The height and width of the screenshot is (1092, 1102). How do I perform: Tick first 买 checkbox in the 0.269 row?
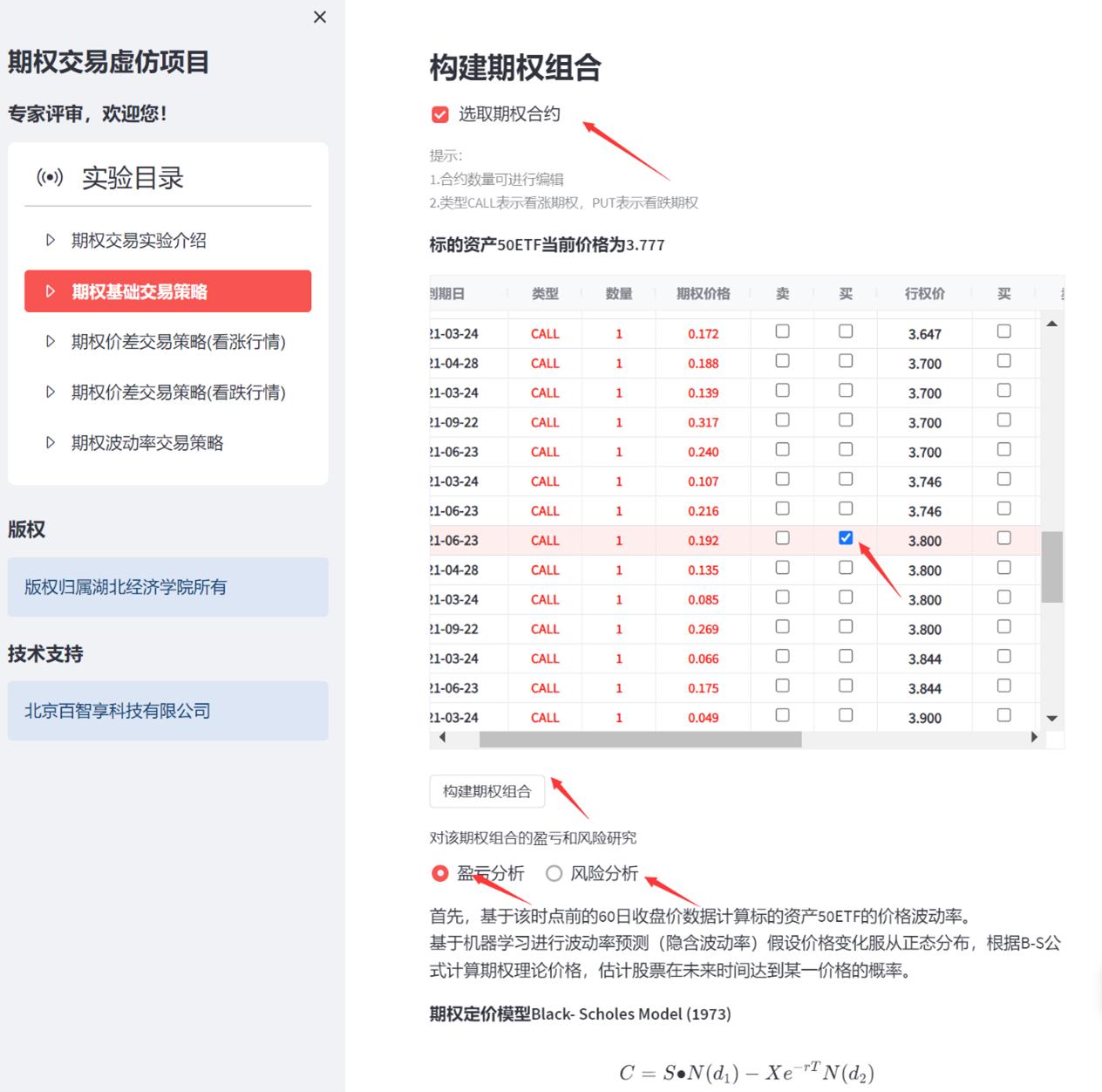846,627
